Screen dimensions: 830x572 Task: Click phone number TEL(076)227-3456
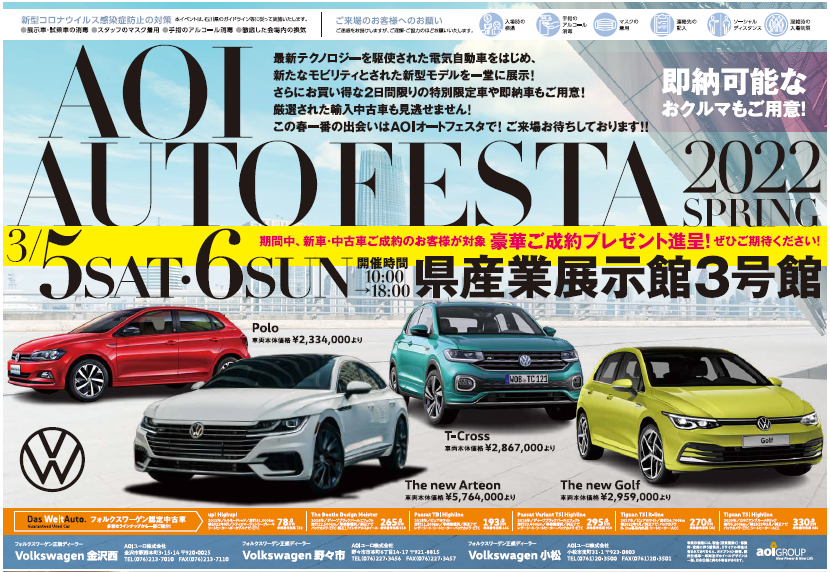(x=376, y=558)
